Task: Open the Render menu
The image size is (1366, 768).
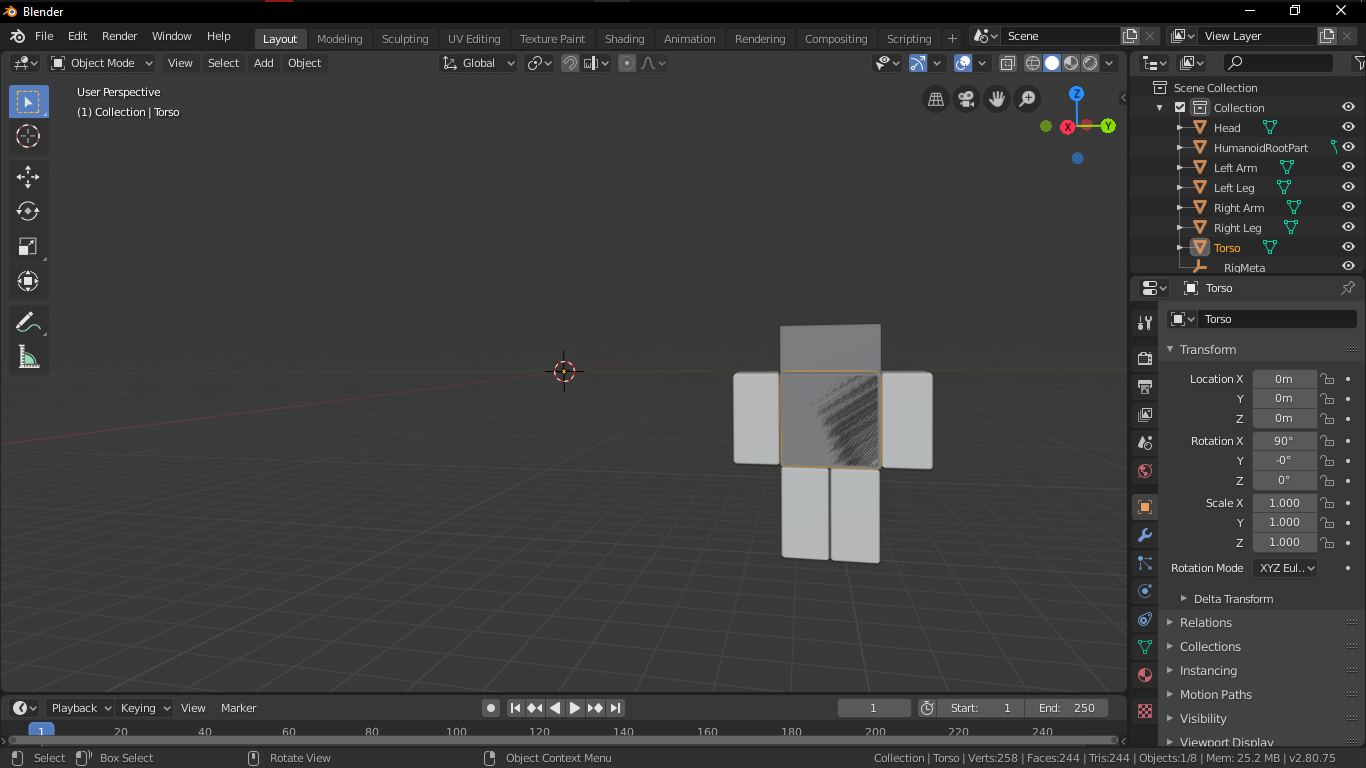Action: (x=119, y=36)
